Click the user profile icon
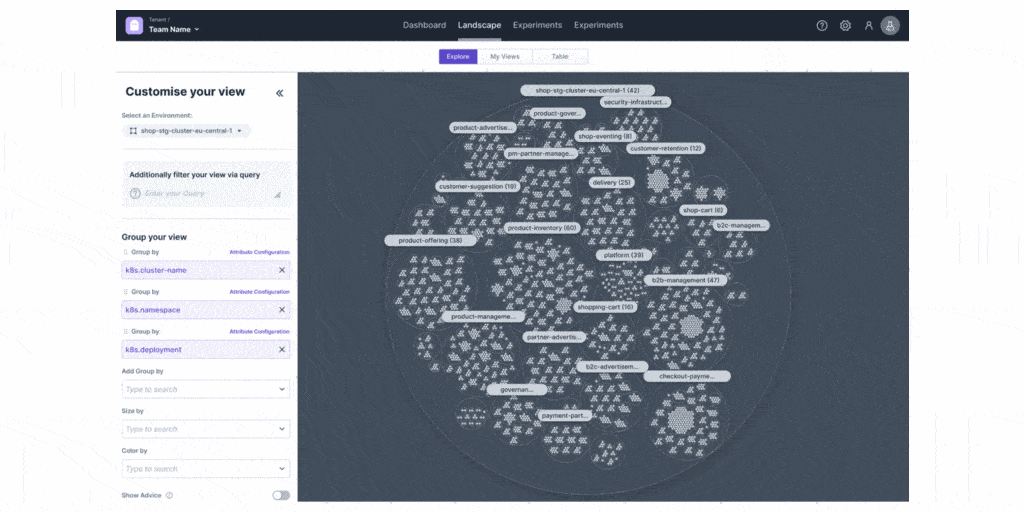The width and height of the screenshot is (1024, 512). 868,26
